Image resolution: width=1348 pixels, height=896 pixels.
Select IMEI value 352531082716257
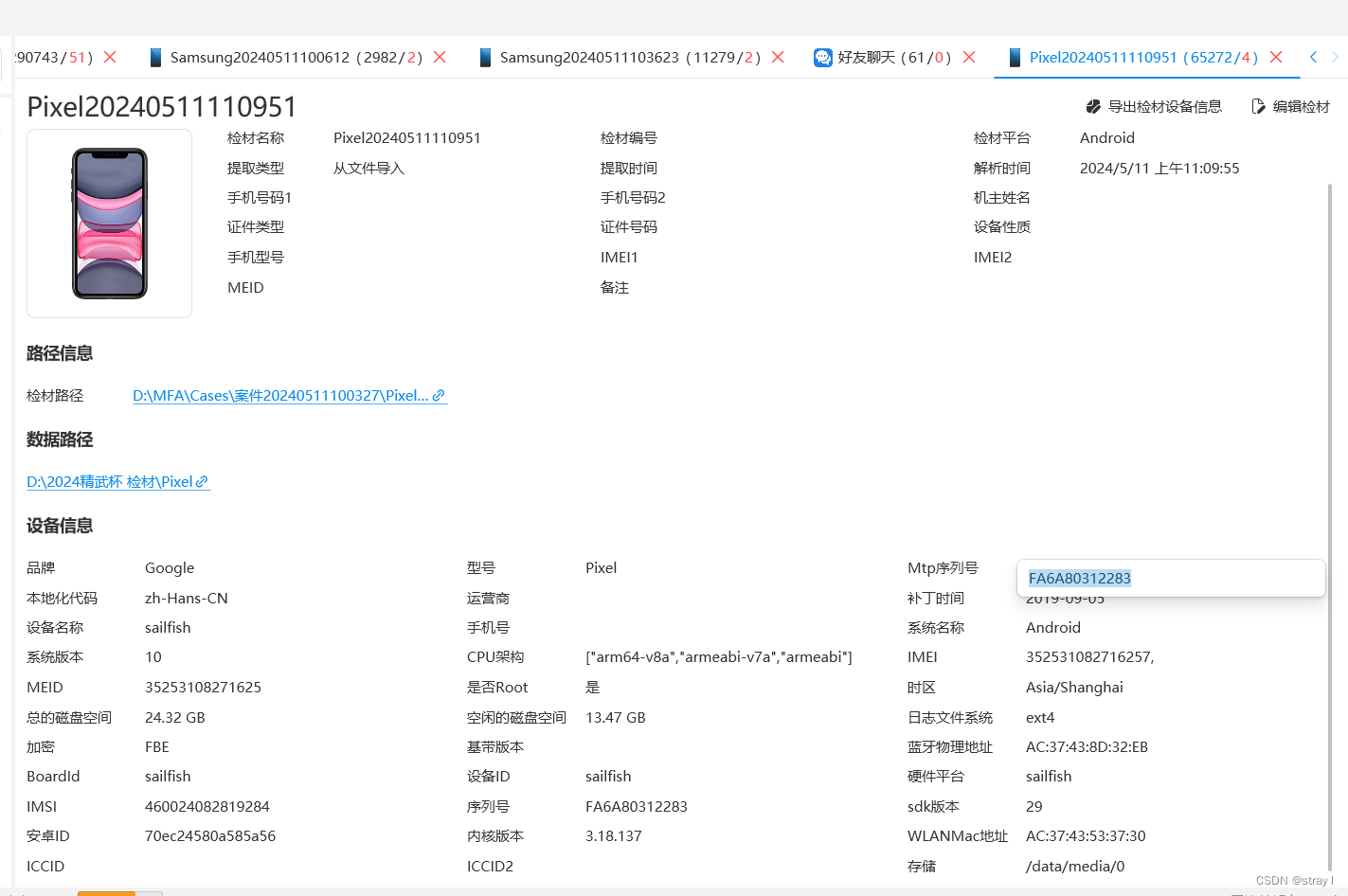[1089, 657]
